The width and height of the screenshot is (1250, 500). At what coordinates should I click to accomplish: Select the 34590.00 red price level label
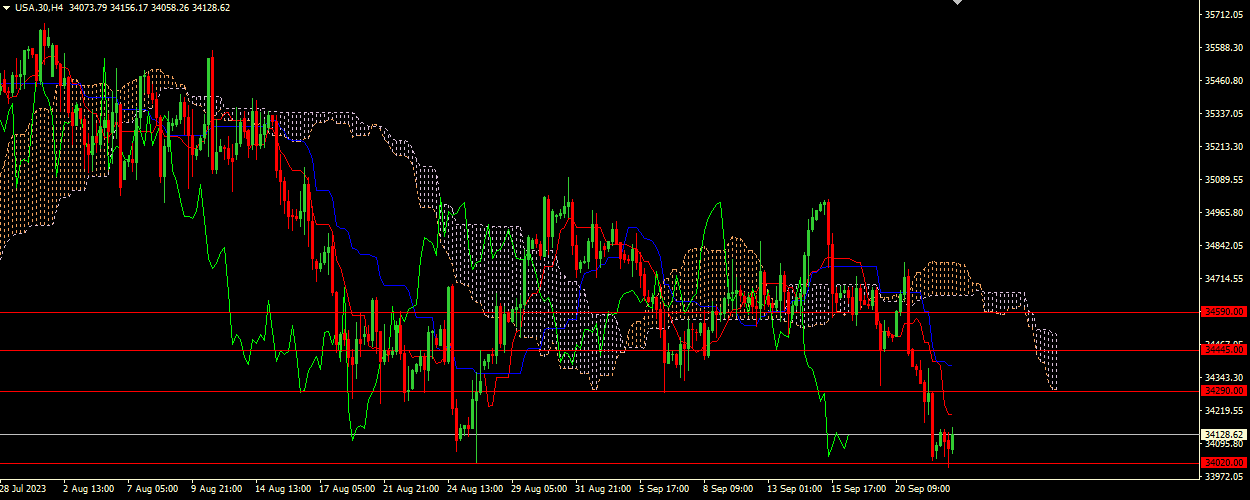point(1223,312)
